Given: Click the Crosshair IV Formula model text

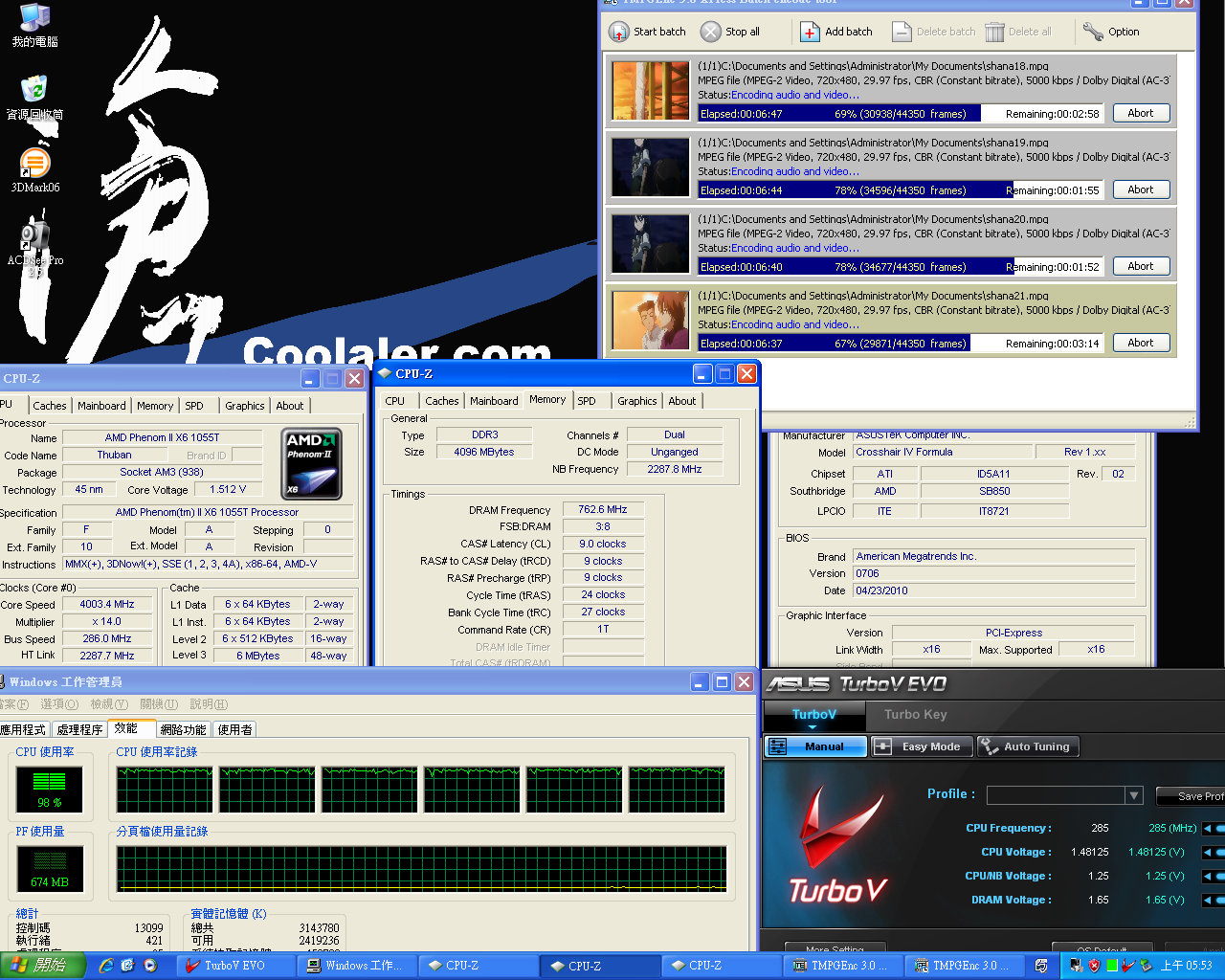Looking at the screenshot, I should [904, 452].
